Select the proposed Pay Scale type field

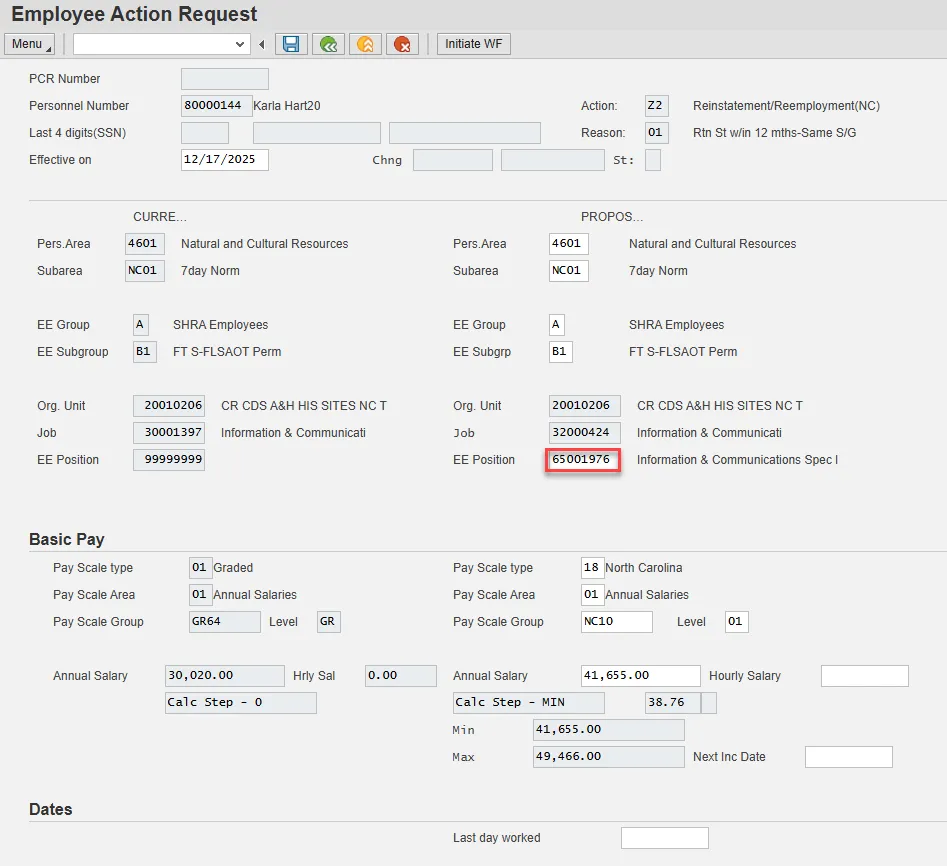pos(592,568)
